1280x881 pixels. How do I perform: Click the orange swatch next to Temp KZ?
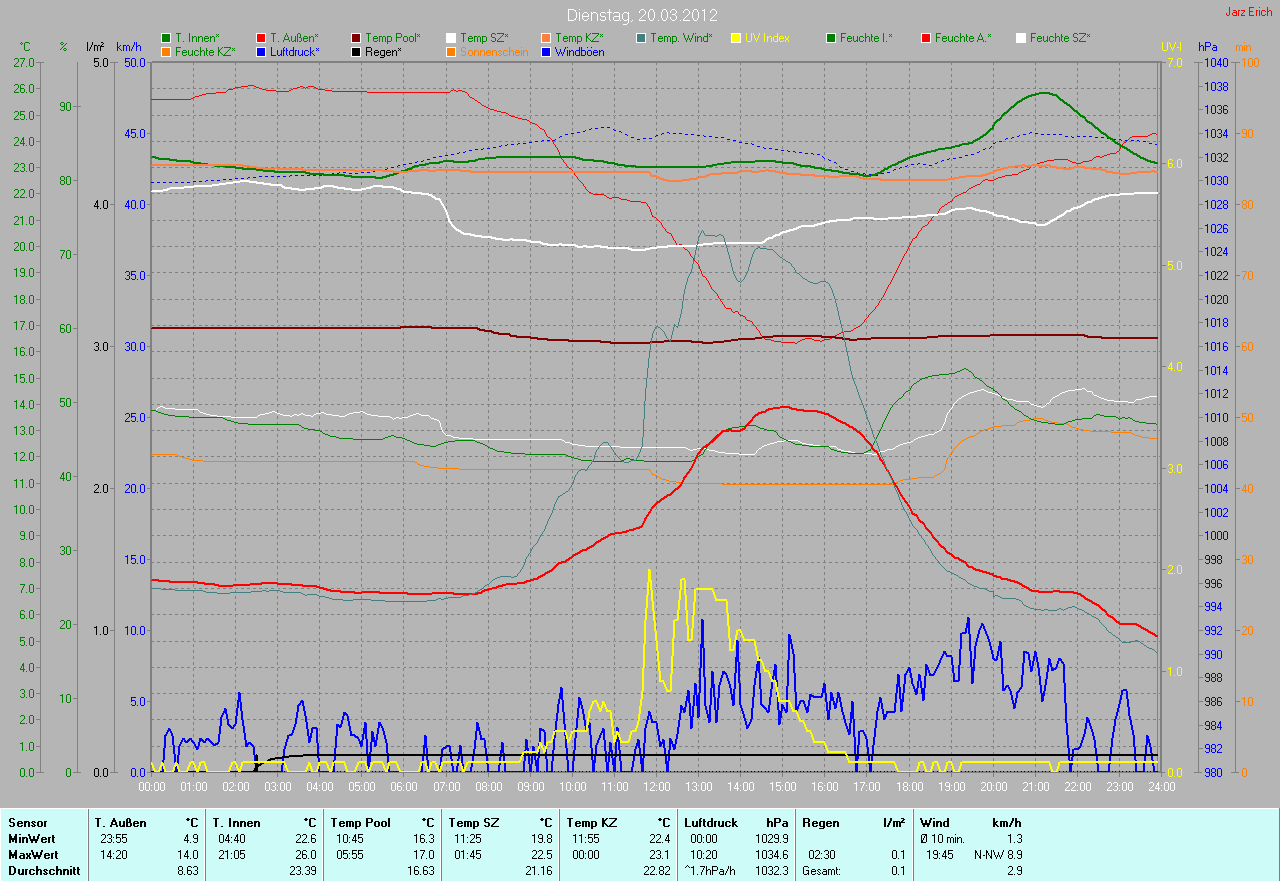[x=546, y=38]
